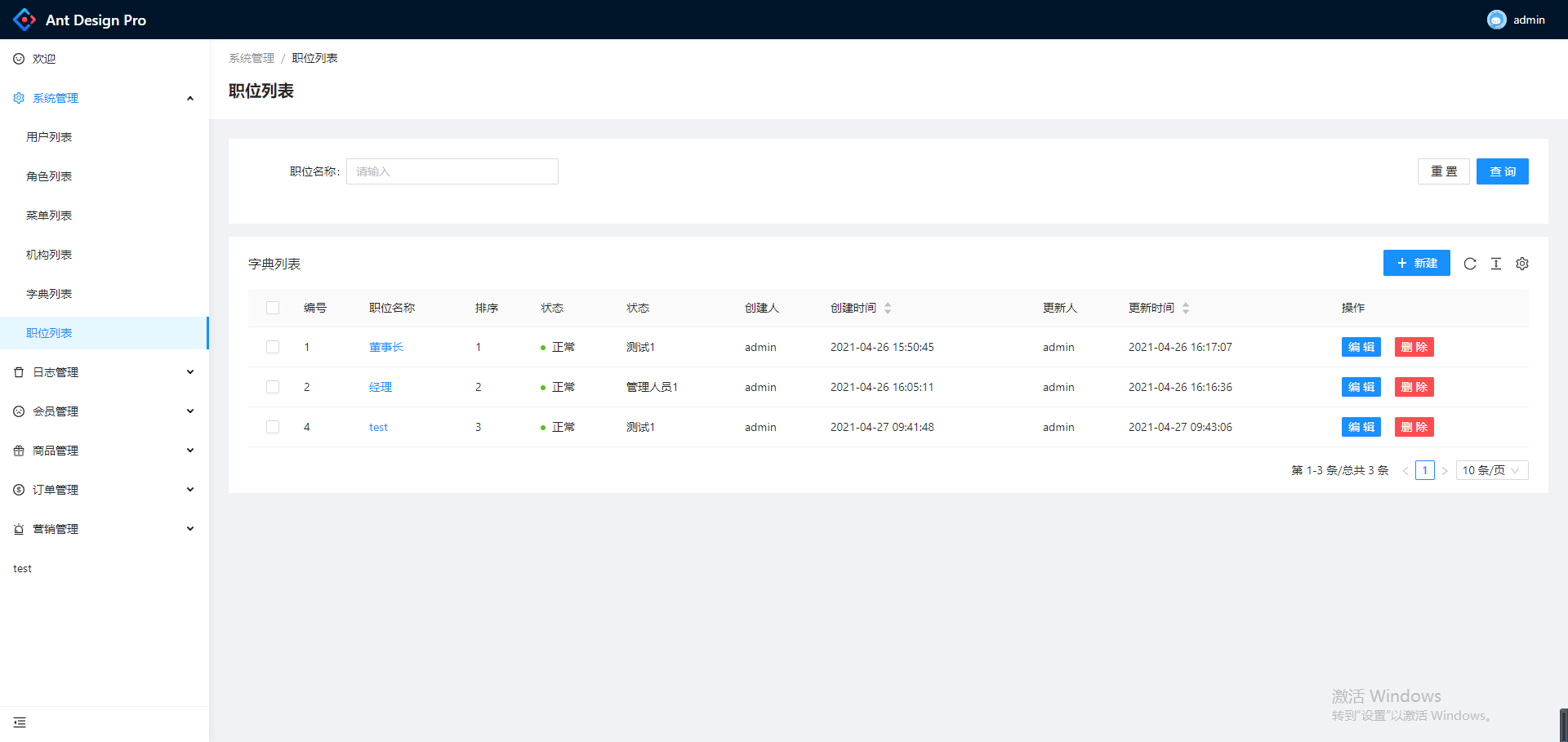Viewport: 1568px width, 742px height.
Task: Click 编辑 for the 经理 row
Action: click(1361, 387)
